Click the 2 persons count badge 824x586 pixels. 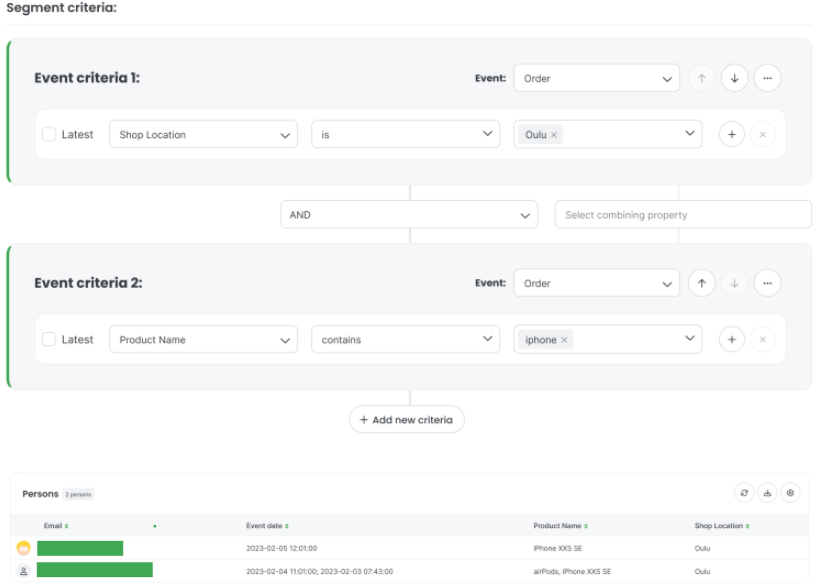(78, 494)
